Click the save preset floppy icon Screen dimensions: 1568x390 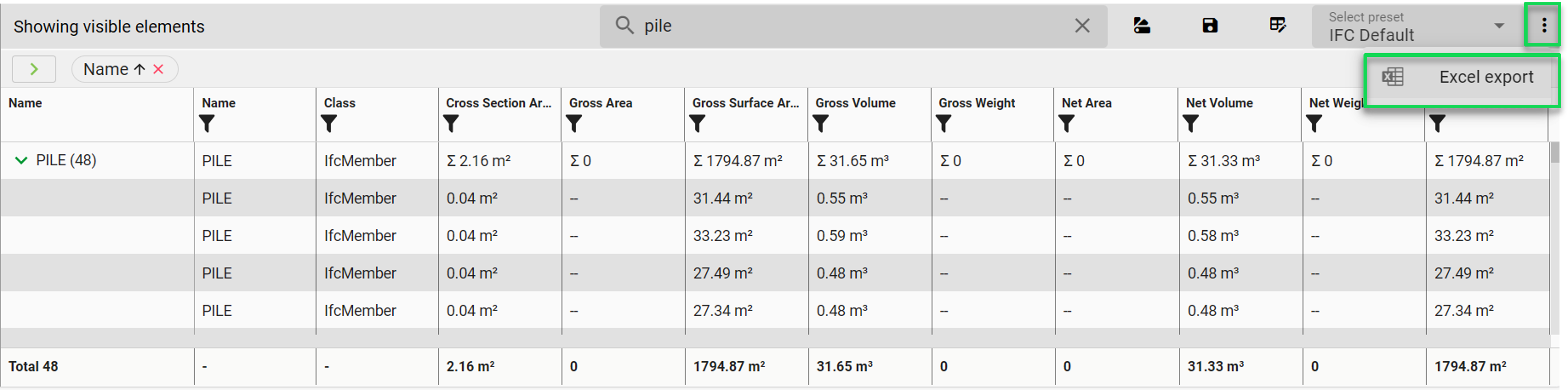coord(1209,26)
